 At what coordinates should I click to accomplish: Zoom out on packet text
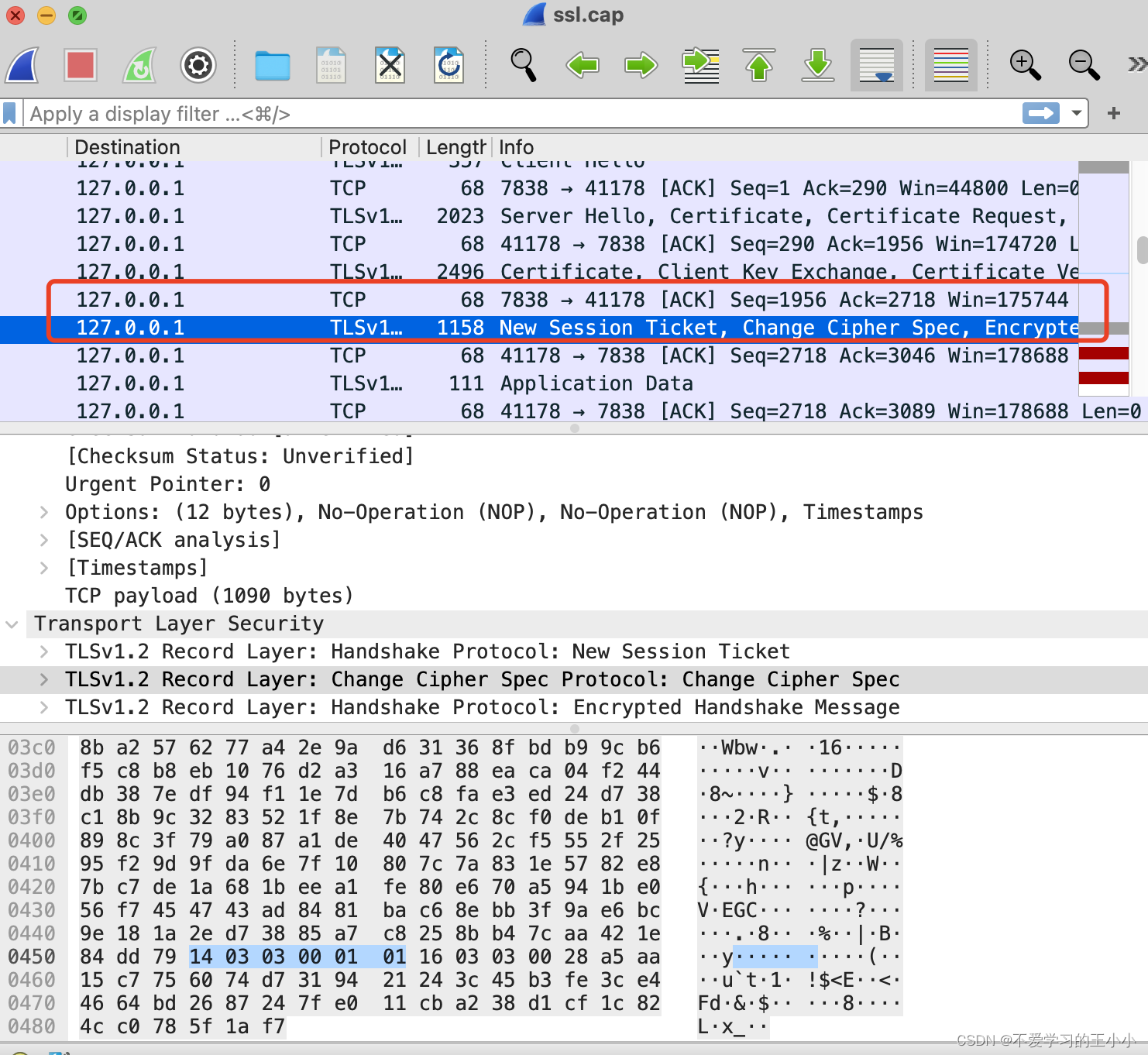(1084, 65)
